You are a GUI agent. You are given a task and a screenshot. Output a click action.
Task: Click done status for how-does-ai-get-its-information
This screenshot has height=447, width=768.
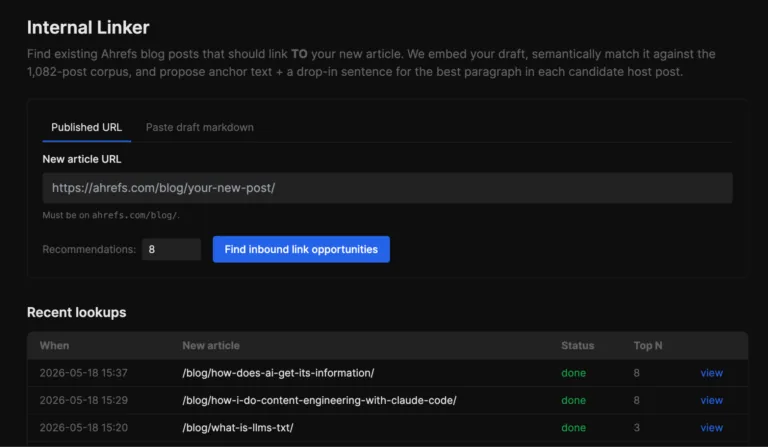[574, 373]
